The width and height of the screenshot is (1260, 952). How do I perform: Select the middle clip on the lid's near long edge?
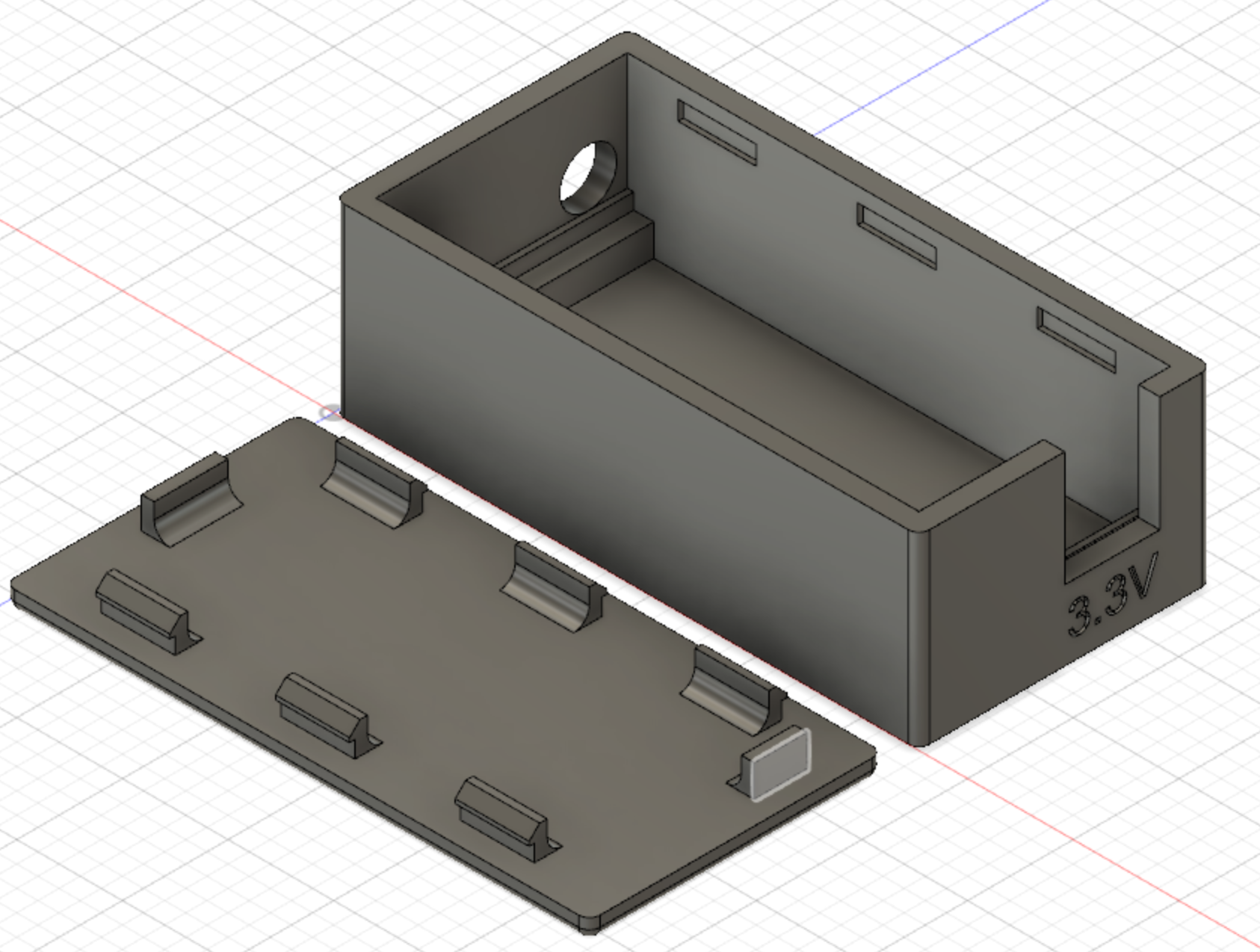321,712
